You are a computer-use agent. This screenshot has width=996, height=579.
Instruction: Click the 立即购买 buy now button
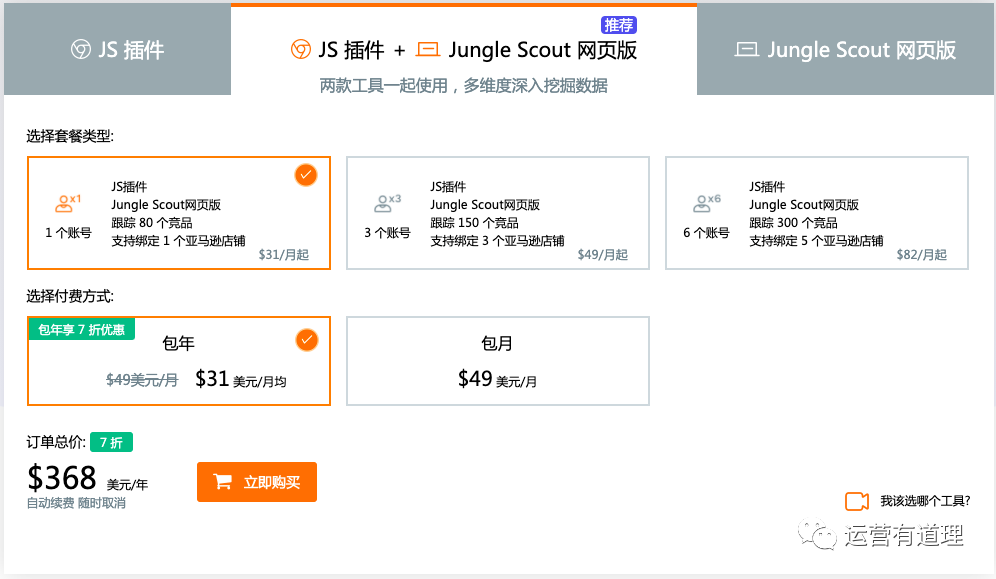tap(257, 482)
